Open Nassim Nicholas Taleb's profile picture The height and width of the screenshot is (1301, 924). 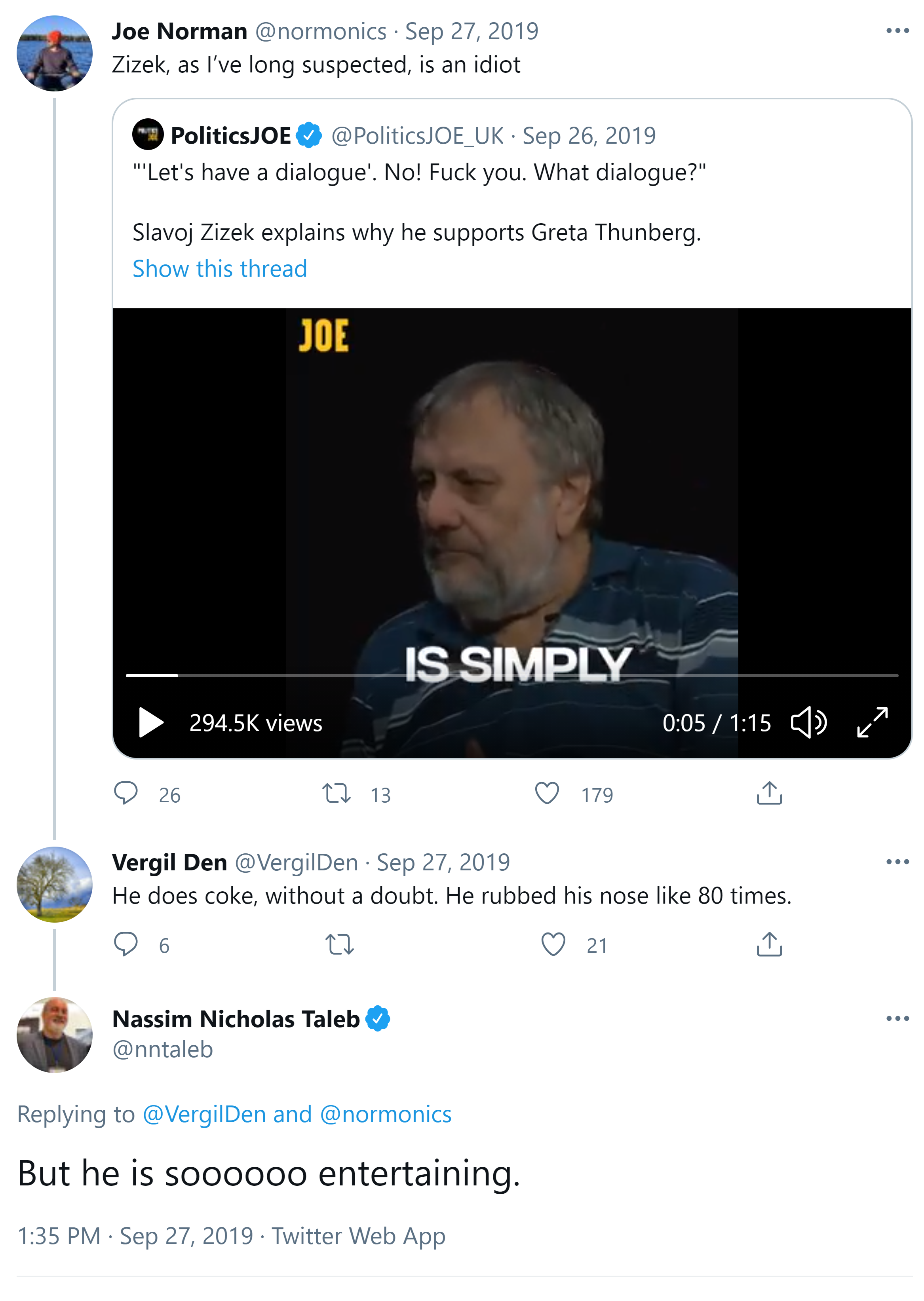pos(55,1034)
